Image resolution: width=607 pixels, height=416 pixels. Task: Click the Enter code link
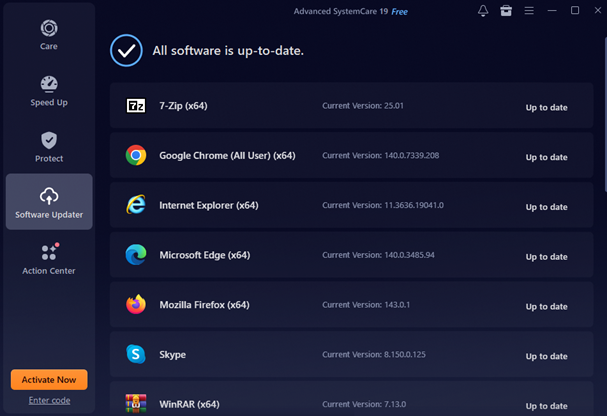tap(49, 400)
